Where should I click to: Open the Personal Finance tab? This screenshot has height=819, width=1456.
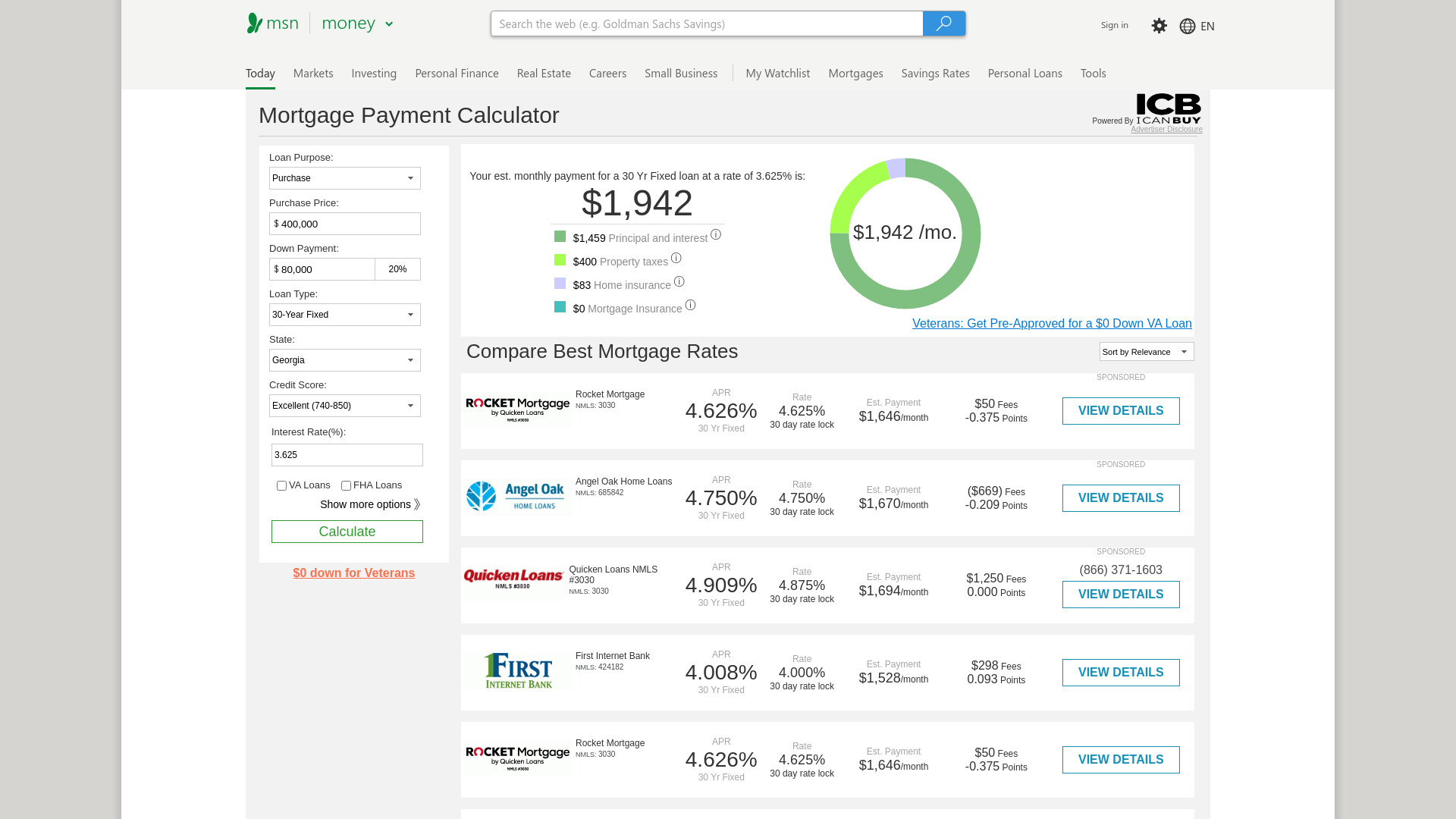(x=457, y=74)
